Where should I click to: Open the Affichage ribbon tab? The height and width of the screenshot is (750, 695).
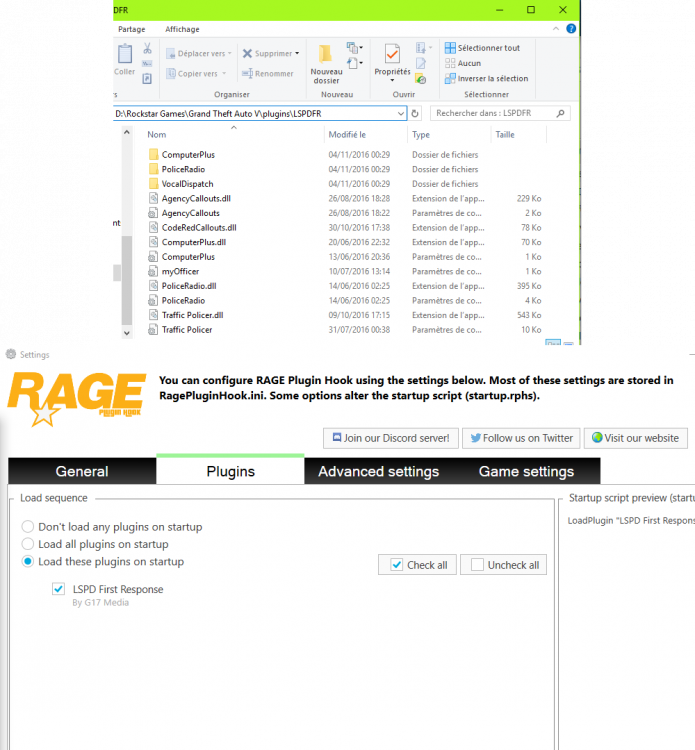(x=182, y=29)
